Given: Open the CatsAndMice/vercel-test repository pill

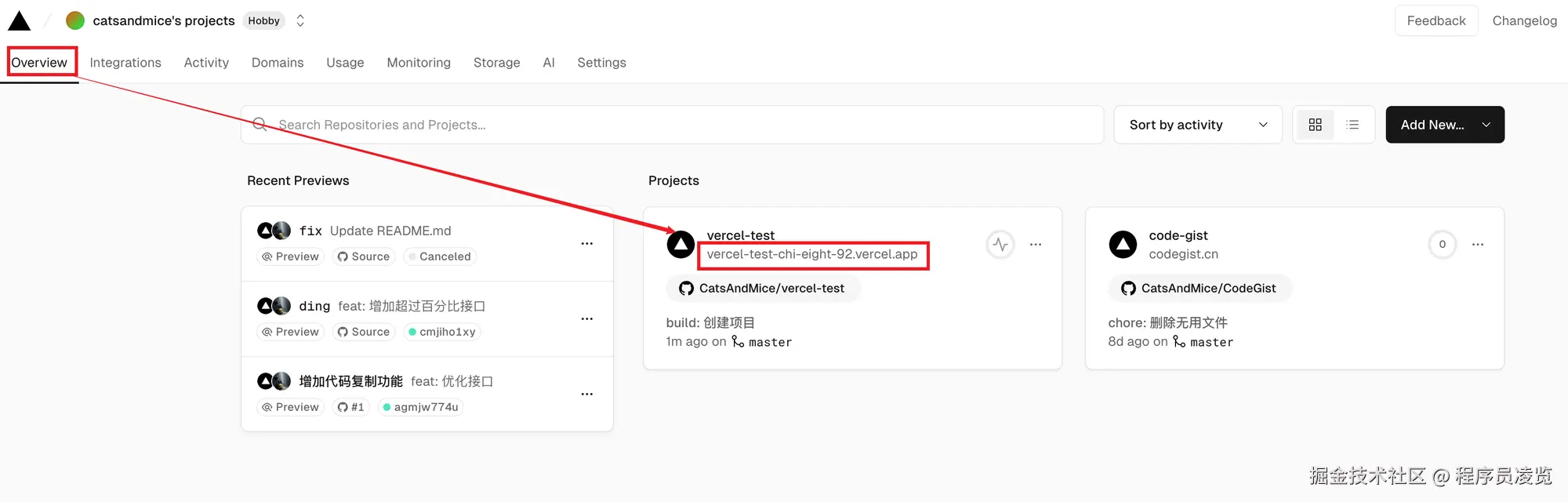Looking at the screenshot, I should (x=764, y=289).
